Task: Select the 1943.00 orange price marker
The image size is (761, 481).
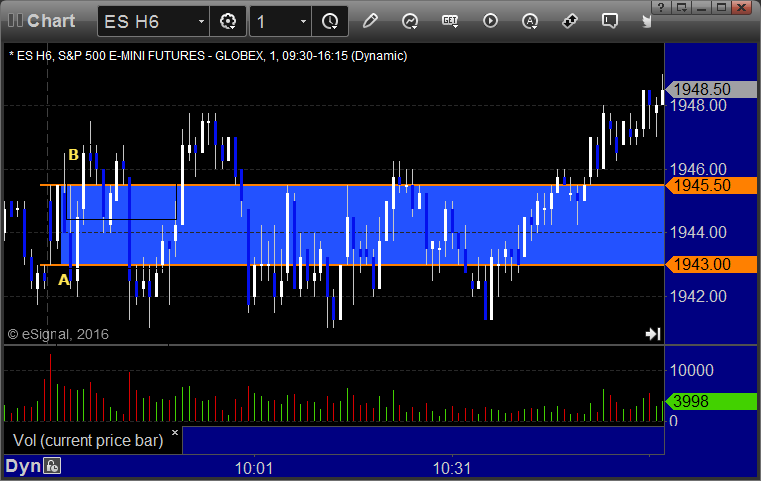Action: 711,265
